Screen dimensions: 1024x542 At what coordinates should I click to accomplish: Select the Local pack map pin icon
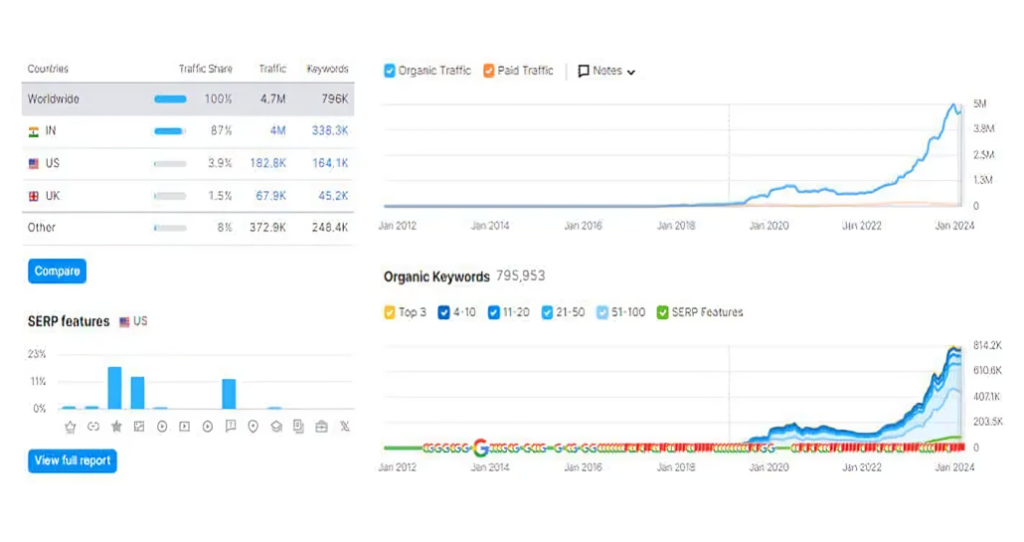pyautogui.click(x=252, y=427)
